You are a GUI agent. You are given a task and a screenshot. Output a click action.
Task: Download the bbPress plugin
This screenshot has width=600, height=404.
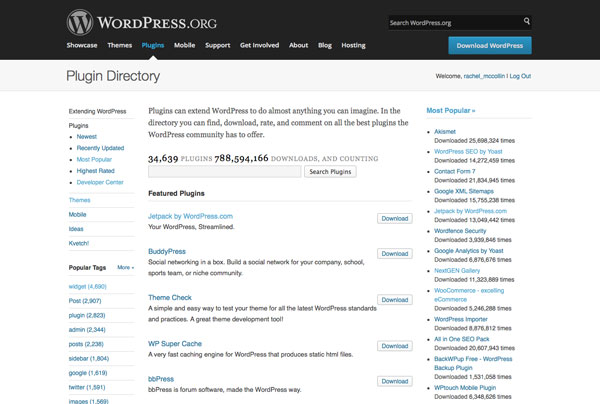(395, 381)
